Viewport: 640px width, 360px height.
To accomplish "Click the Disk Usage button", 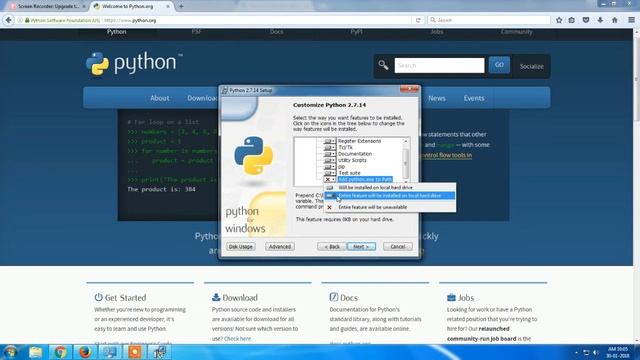I will (240, 247).
